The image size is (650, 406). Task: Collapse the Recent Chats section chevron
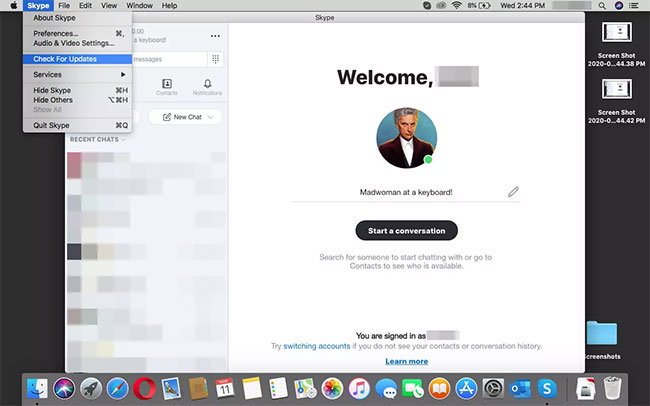(x=123, y=140)
